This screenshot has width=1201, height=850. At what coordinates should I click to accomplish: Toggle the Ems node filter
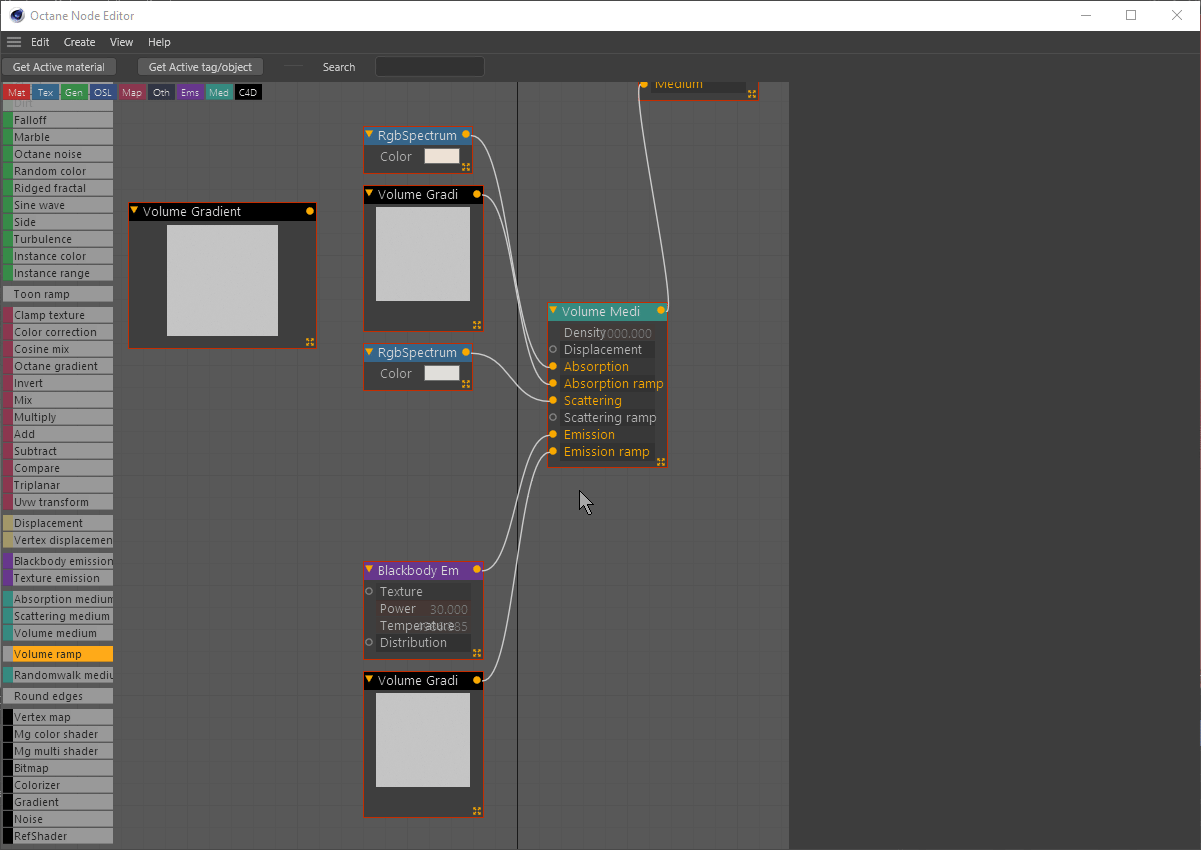tap(190, 92)
